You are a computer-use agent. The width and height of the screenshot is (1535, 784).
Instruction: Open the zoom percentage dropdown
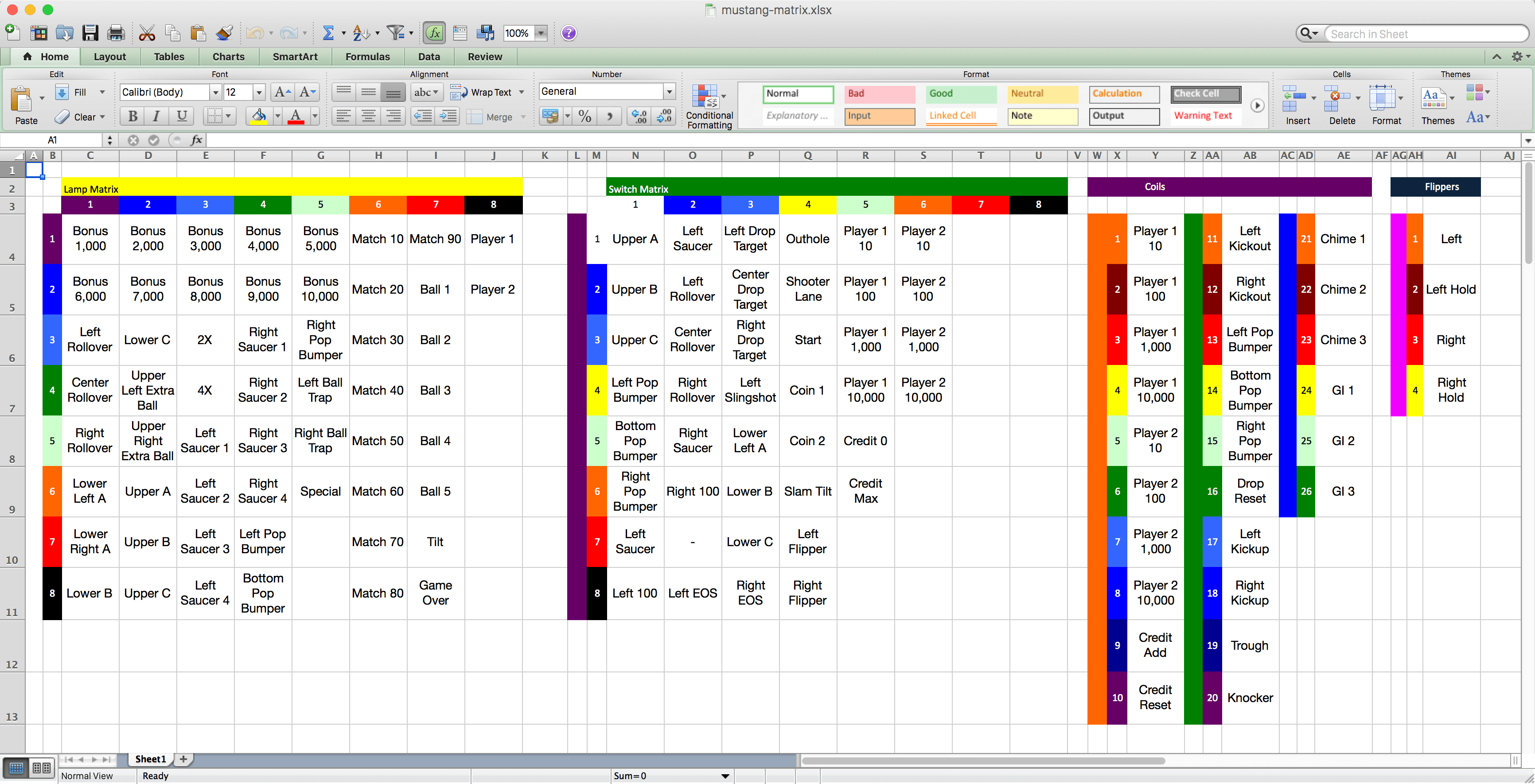click(541, 33)
